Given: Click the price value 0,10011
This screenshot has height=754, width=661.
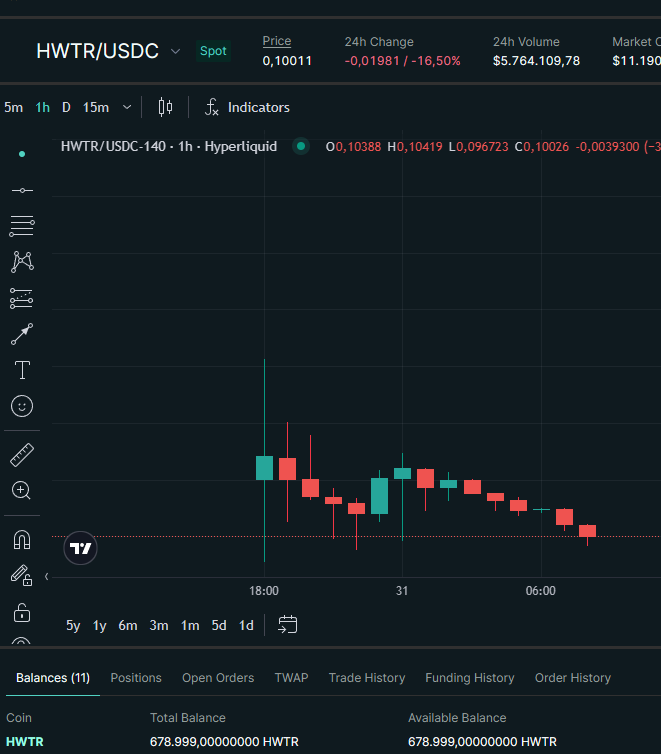Looking at the screenshot, I should tap(287, 61).
